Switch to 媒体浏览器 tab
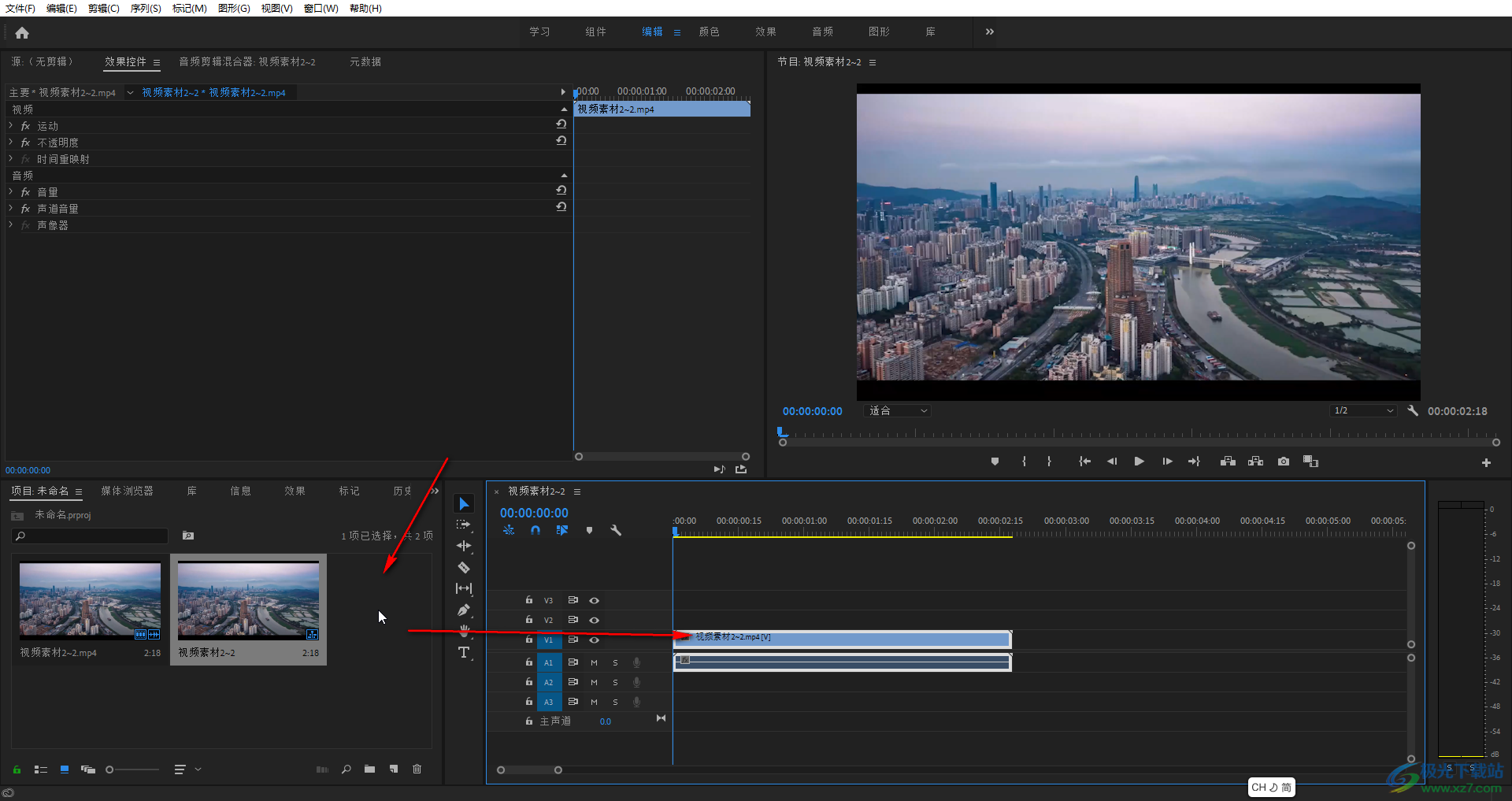The image size is (1512, 801). [x=127, y=491]
